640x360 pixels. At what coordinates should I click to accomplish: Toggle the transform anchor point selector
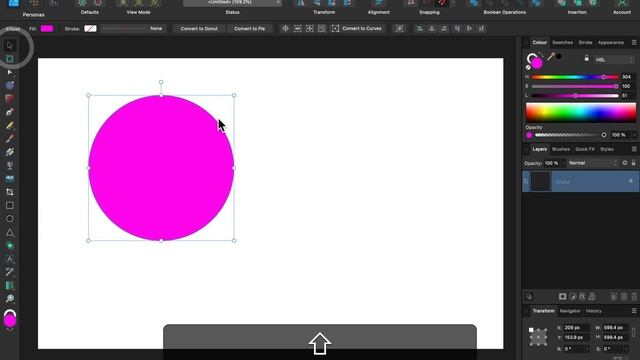click(x=538, y=337)
